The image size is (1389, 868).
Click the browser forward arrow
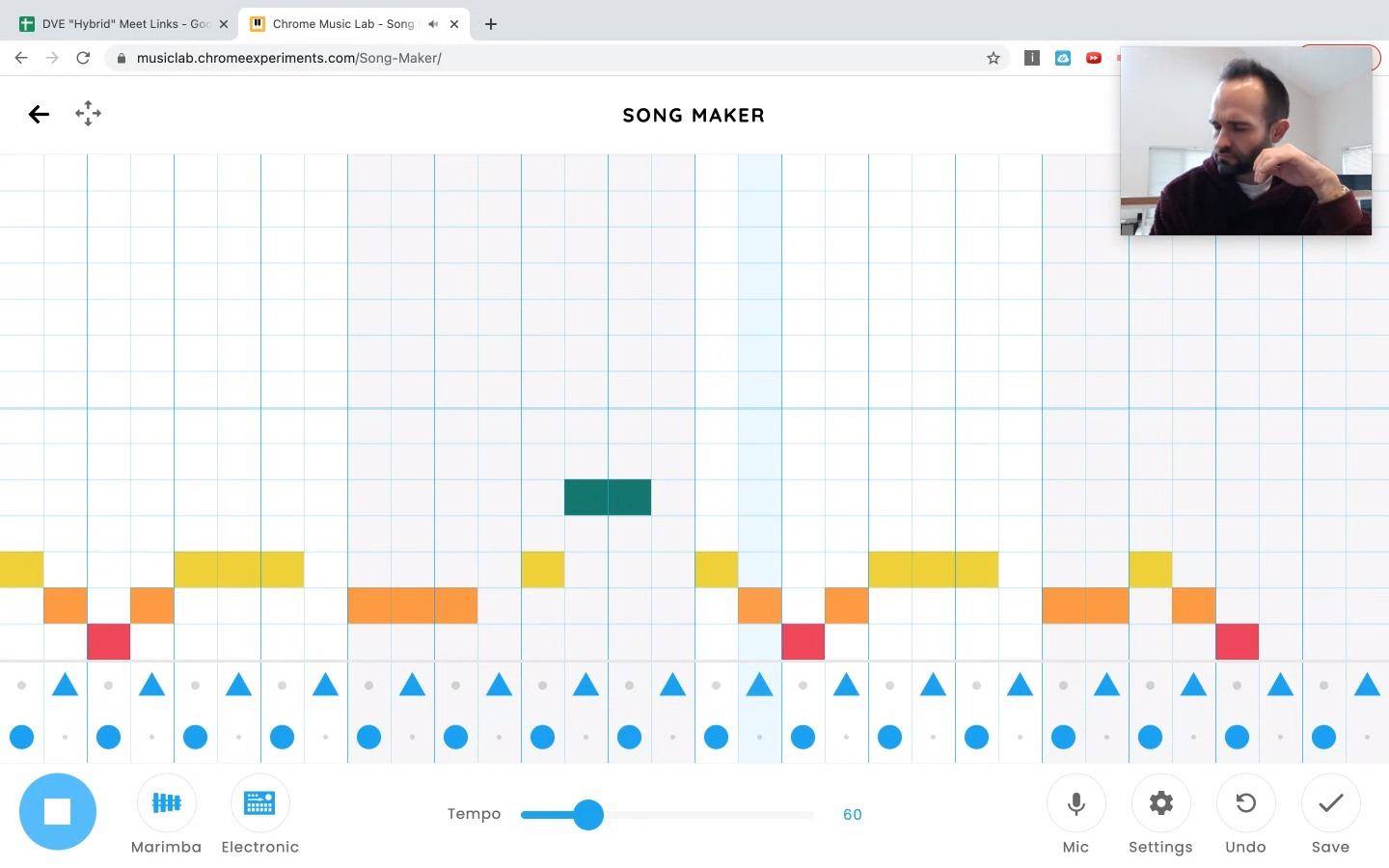coord(52,58)
